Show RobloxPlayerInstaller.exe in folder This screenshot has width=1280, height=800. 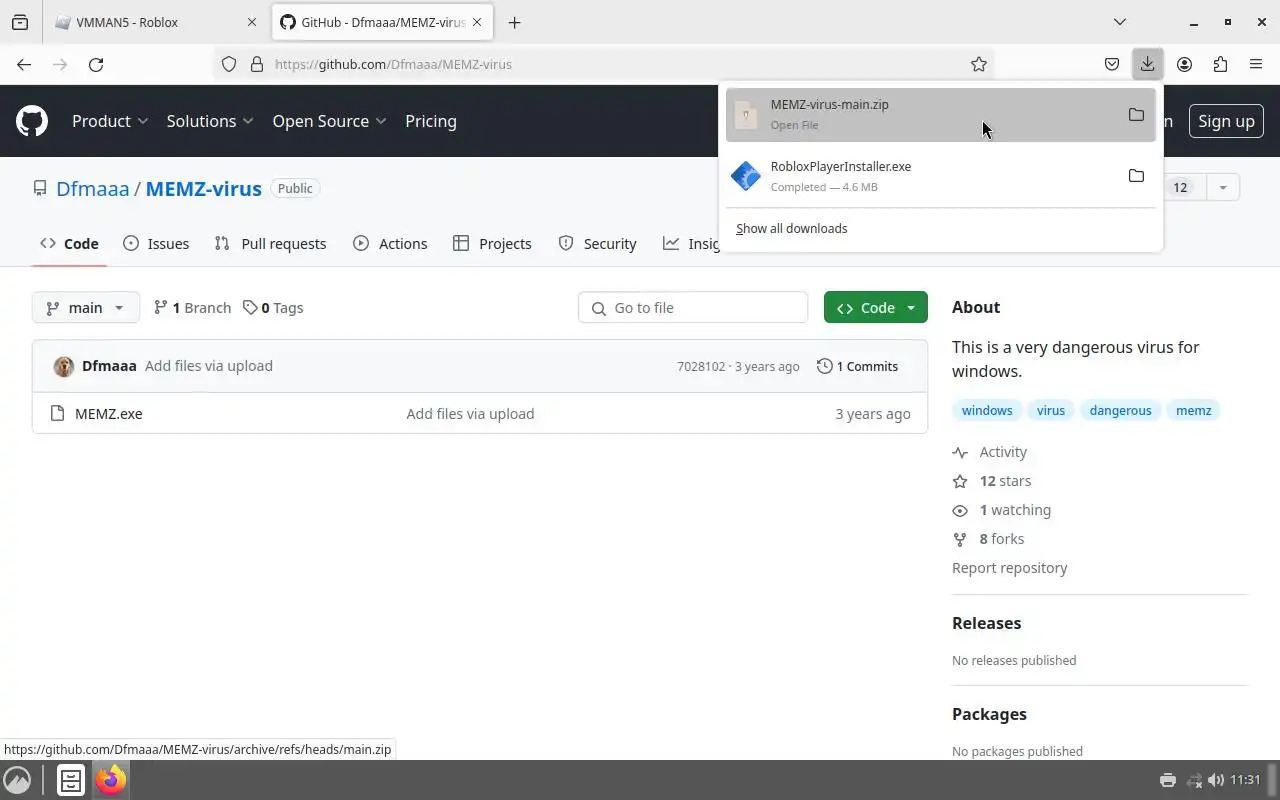click(1136, 176)
